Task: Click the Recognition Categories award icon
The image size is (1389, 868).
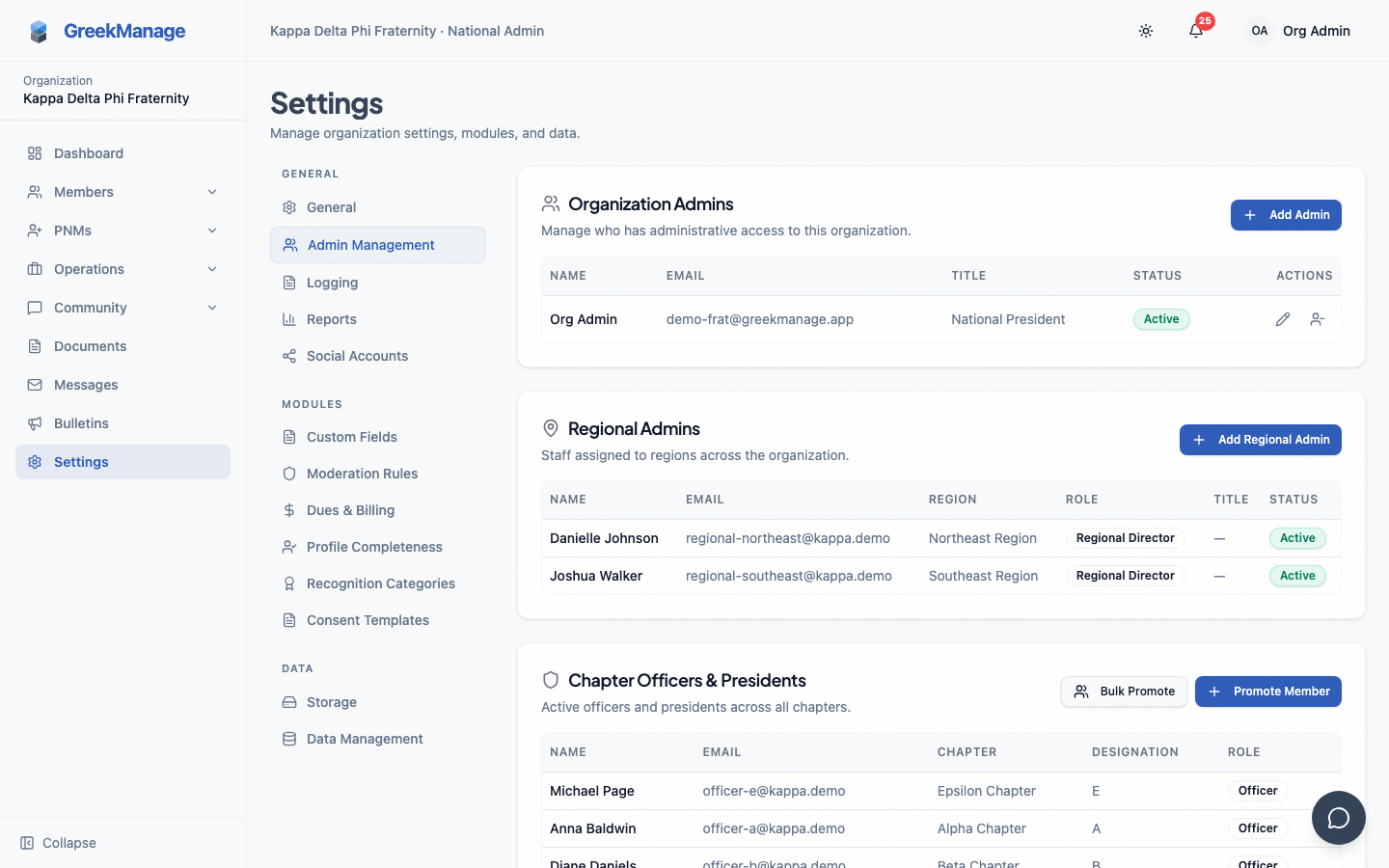Action: coord(289,583)
